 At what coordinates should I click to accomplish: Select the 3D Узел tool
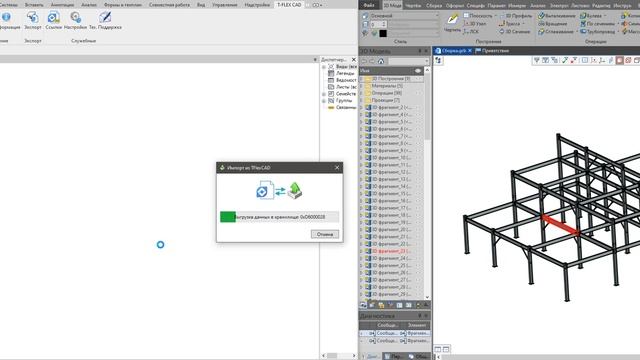pyautogui.click(x=475, y=24)
